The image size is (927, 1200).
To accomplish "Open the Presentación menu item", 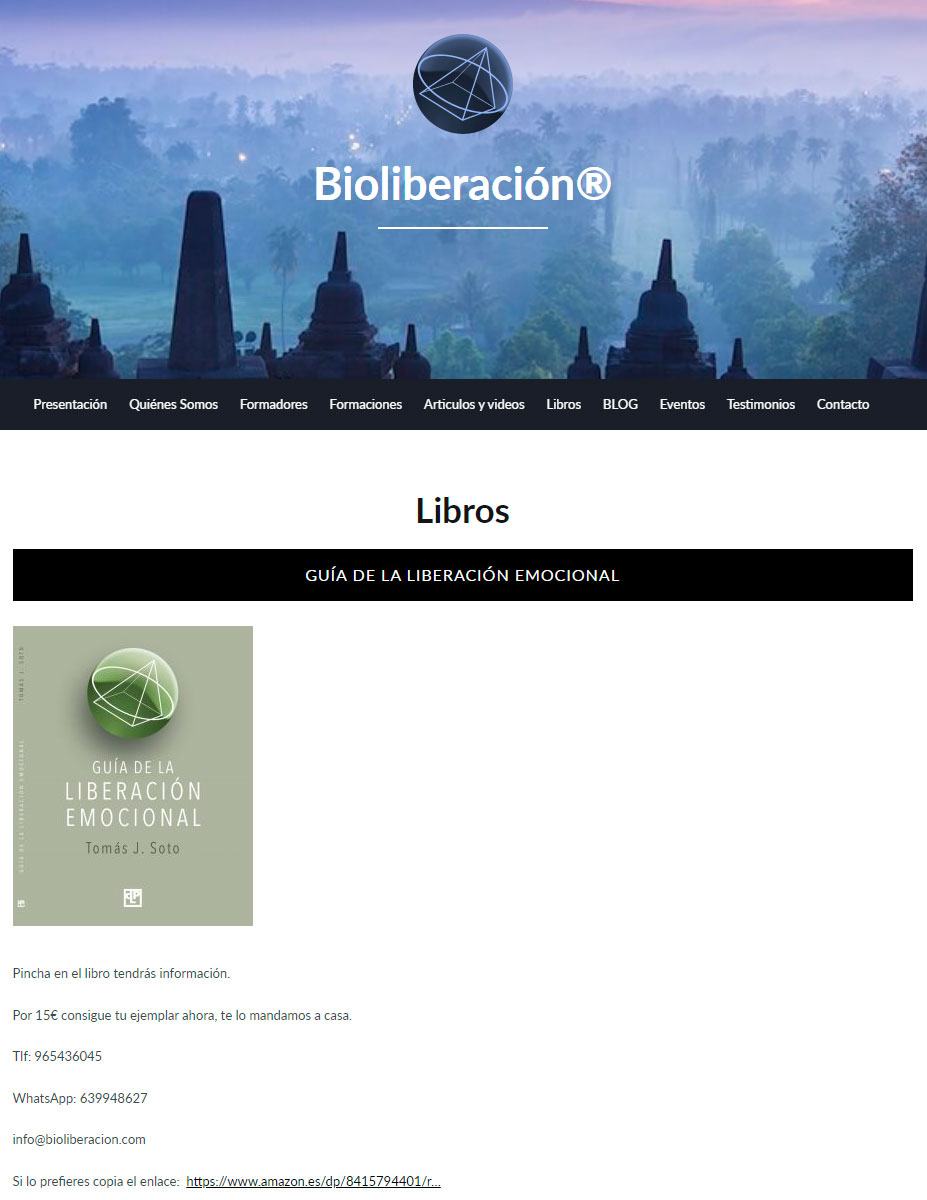I will (x=70, y=404).
